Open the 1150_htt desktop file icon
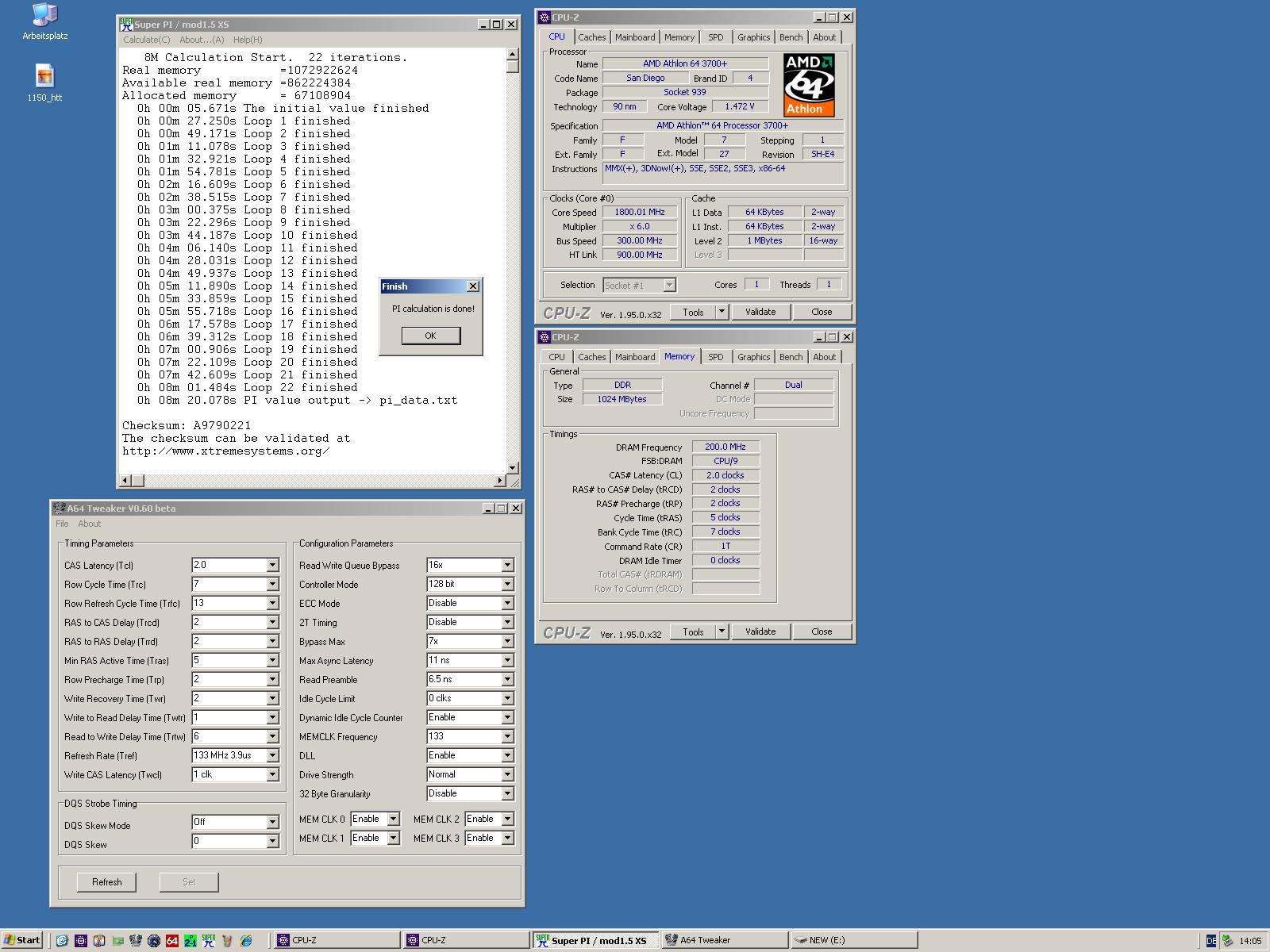Image resolution: width=1270 pixels, height=952 pixels. tap(44, 83)
